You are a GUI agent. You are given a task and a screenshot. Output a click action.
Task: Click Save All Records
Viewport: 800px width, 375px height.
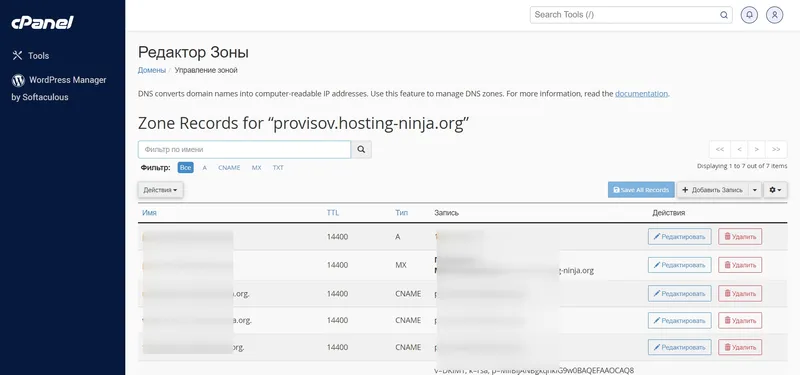pyautogui.click(x=641, y=190)
